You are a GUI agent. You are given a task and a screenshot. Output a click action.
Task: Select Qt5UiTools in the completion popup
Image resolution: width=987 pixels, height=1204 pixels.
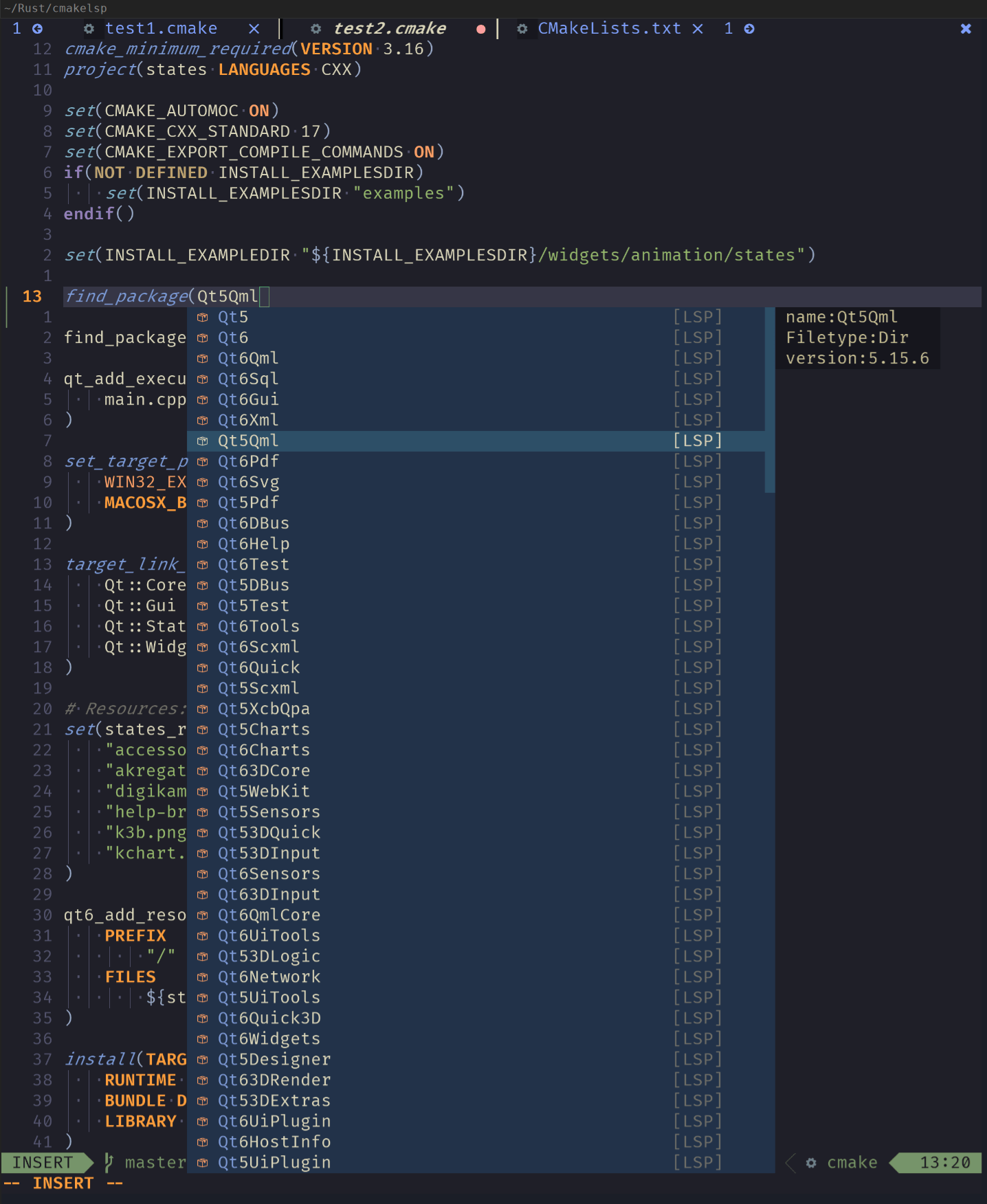476,997
